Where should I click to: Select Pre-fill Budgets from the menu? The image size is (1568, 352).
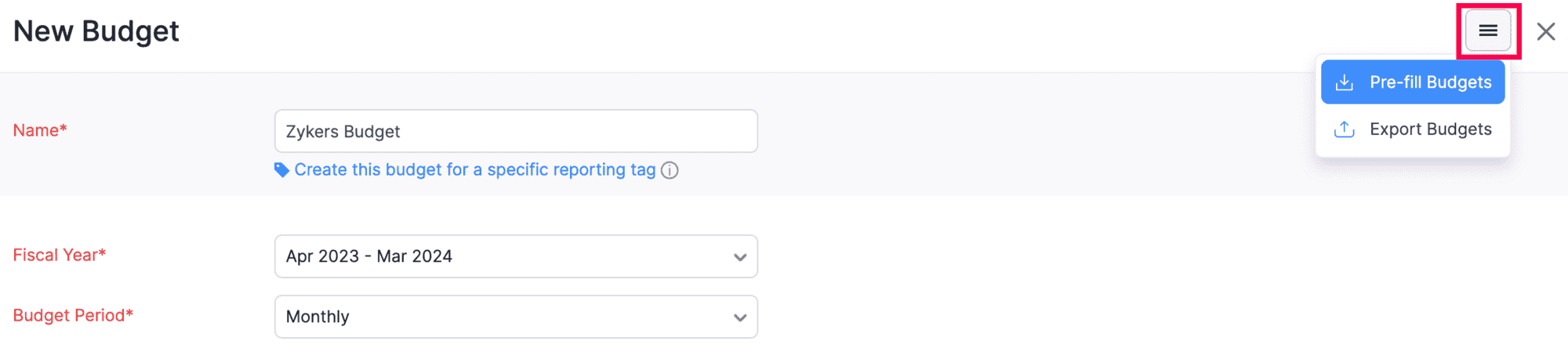pos(1413,82)
